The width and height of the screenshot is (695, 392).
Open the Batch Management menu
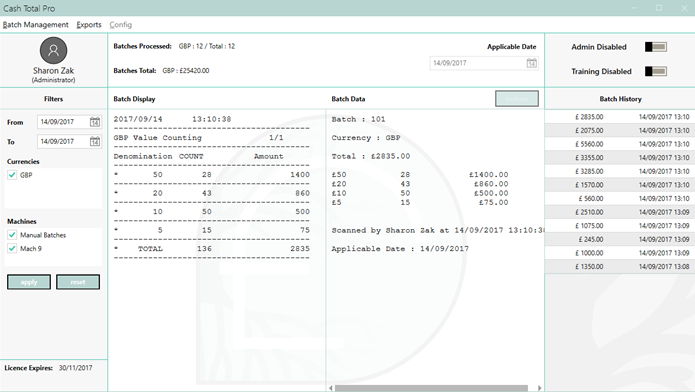pos(35,25)
